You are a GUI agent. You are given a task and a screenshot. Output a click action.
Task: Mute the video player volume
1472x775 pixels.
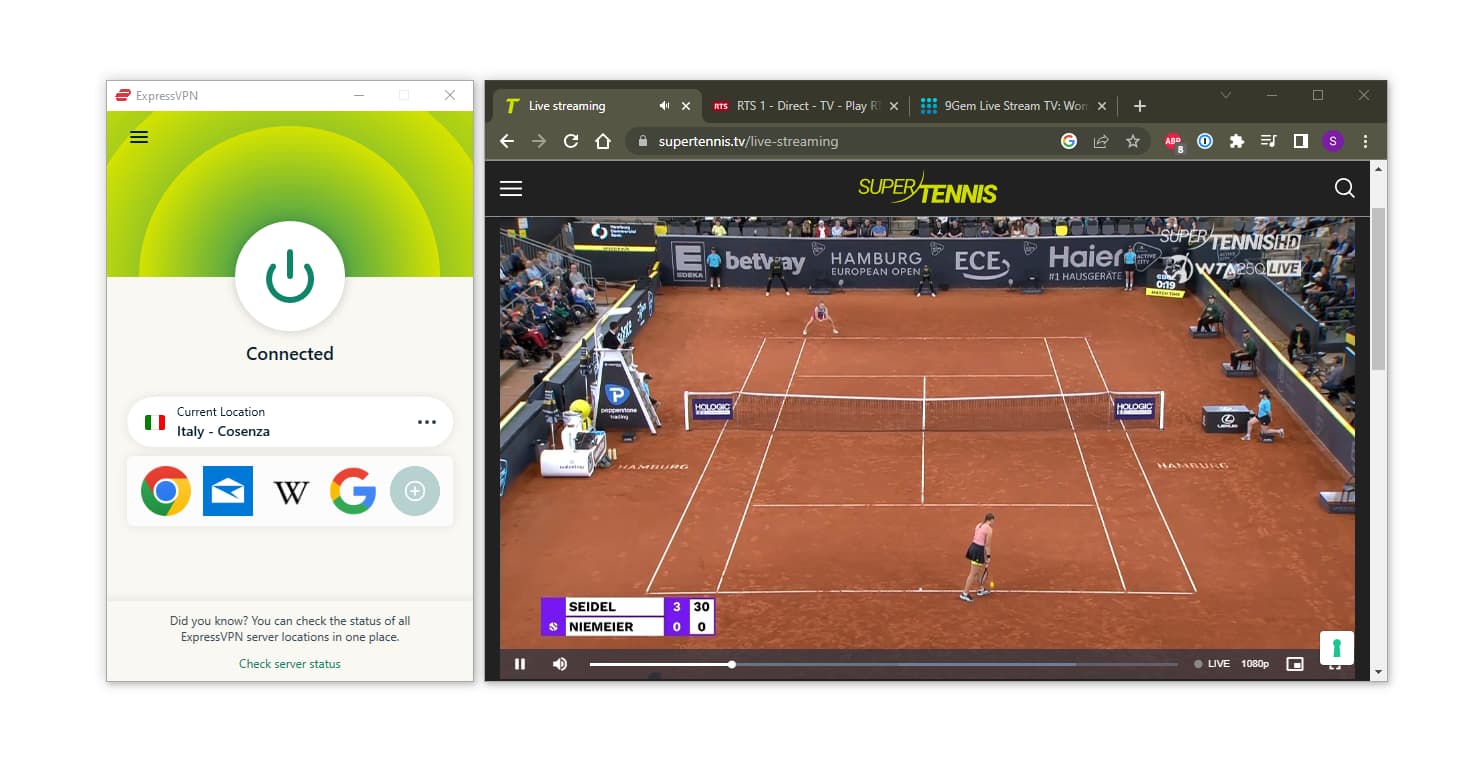point(560,664)
